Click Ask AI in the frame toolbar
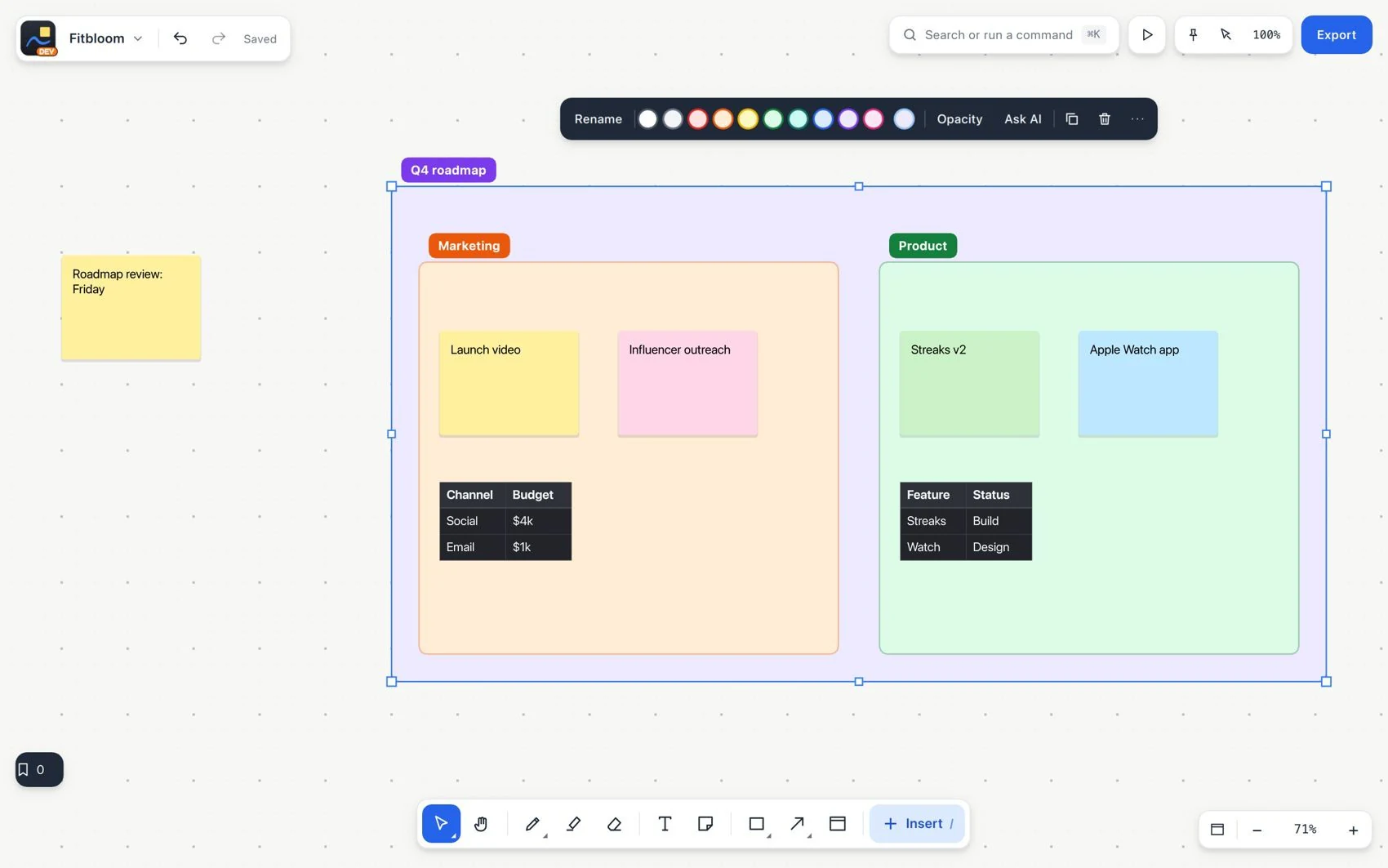1388x868 pixels. [x=1022, y=118]
